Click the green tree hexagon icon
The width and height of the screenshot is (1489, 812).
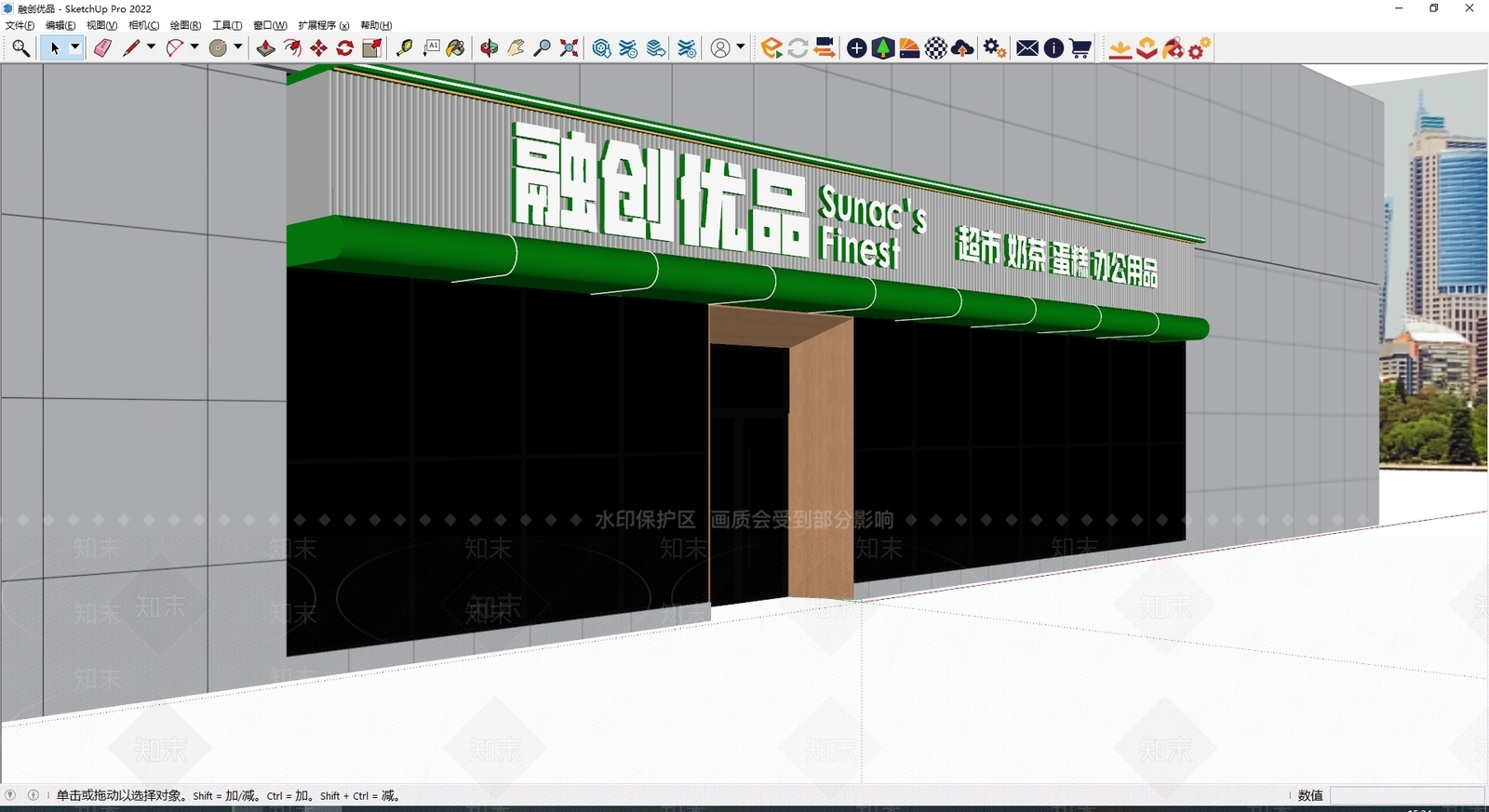(x=883, y=48)
